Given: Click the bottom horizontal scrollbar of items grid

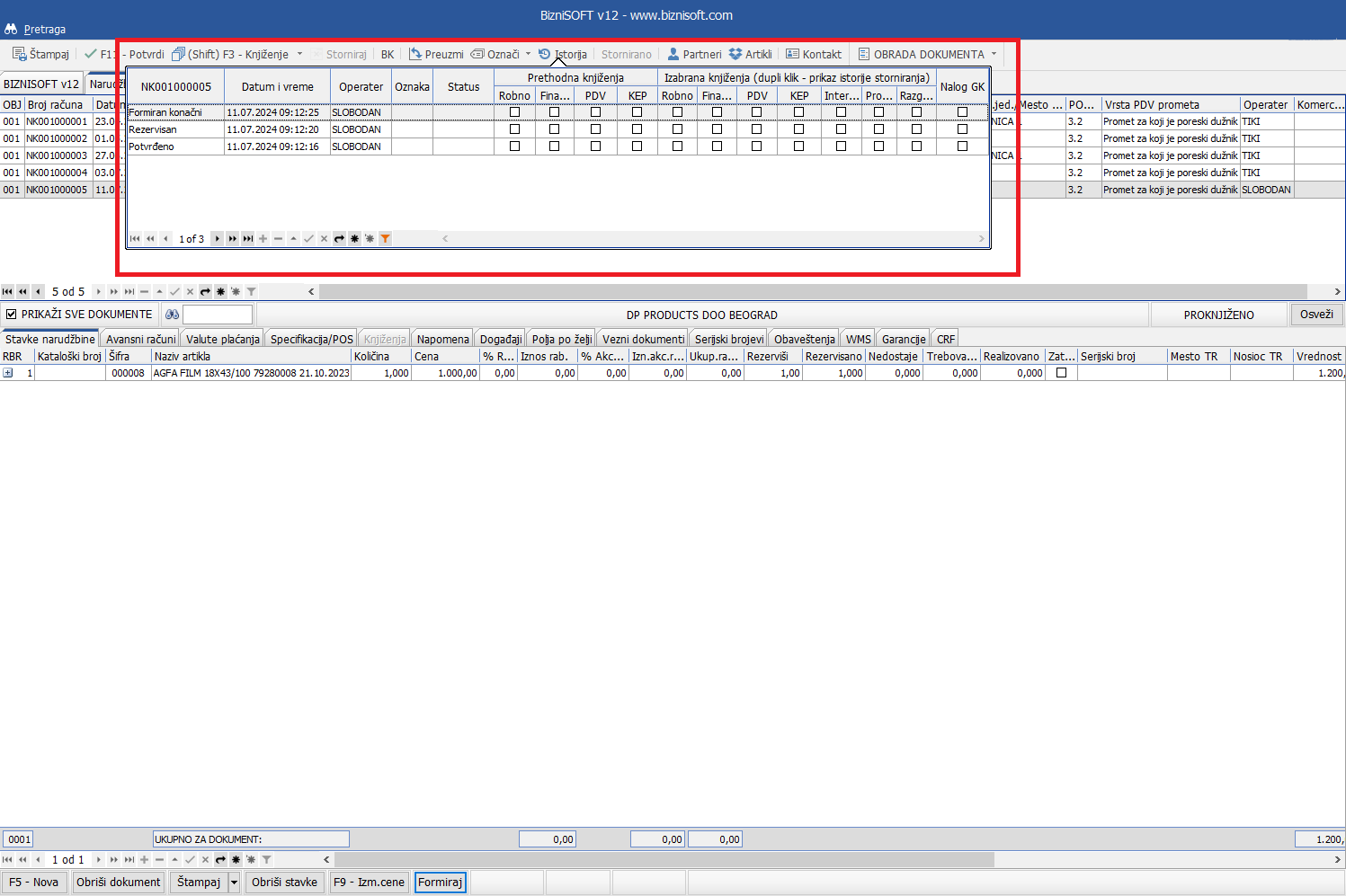Looking at the screenshot, I should 665,859.
